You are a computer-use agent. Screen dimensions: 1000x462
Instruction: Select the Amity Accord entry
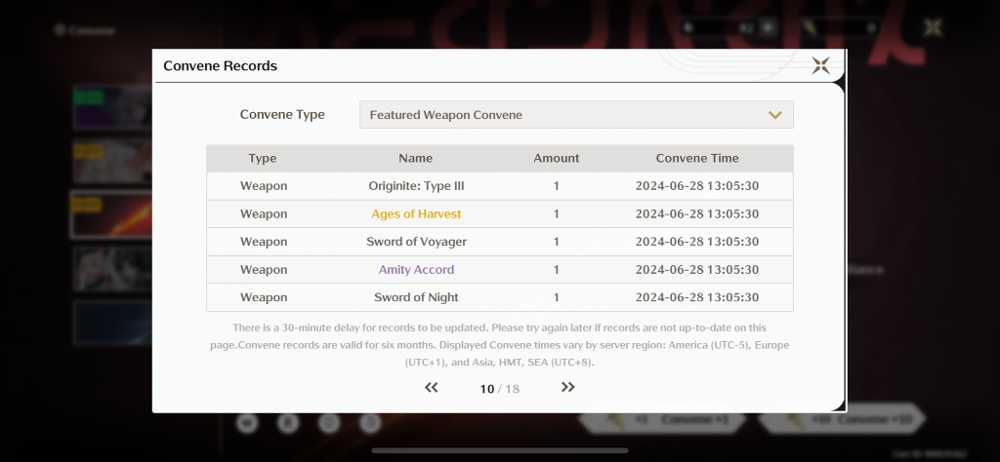tap(416, 270)
